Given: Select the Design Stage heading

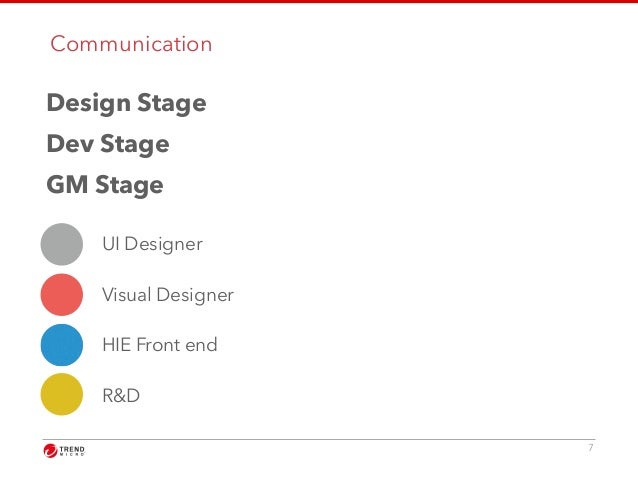Looking at the screenshot, I should click(126, 103).
